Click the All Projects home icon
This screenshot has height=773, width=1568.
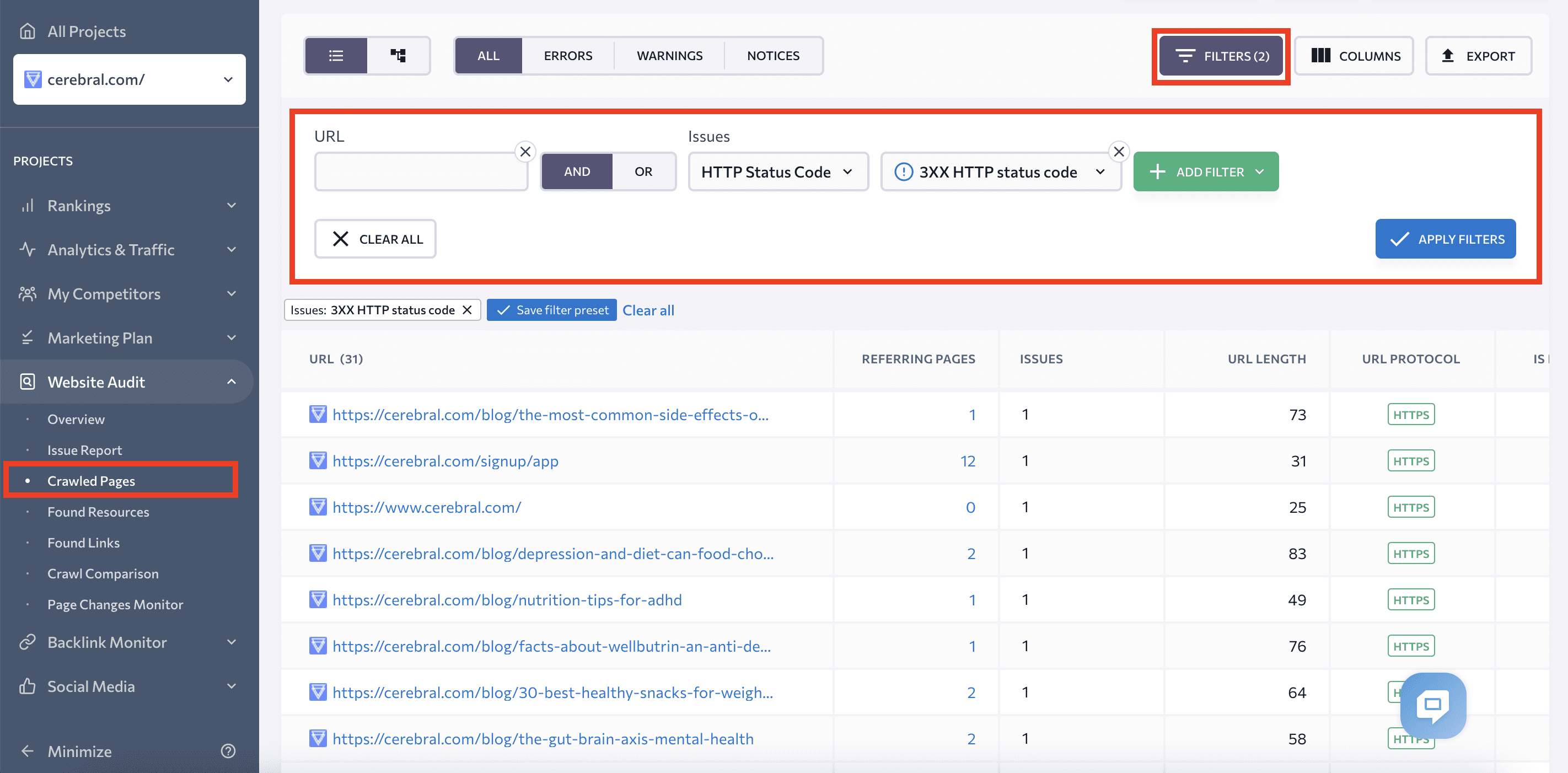point(28,31)
